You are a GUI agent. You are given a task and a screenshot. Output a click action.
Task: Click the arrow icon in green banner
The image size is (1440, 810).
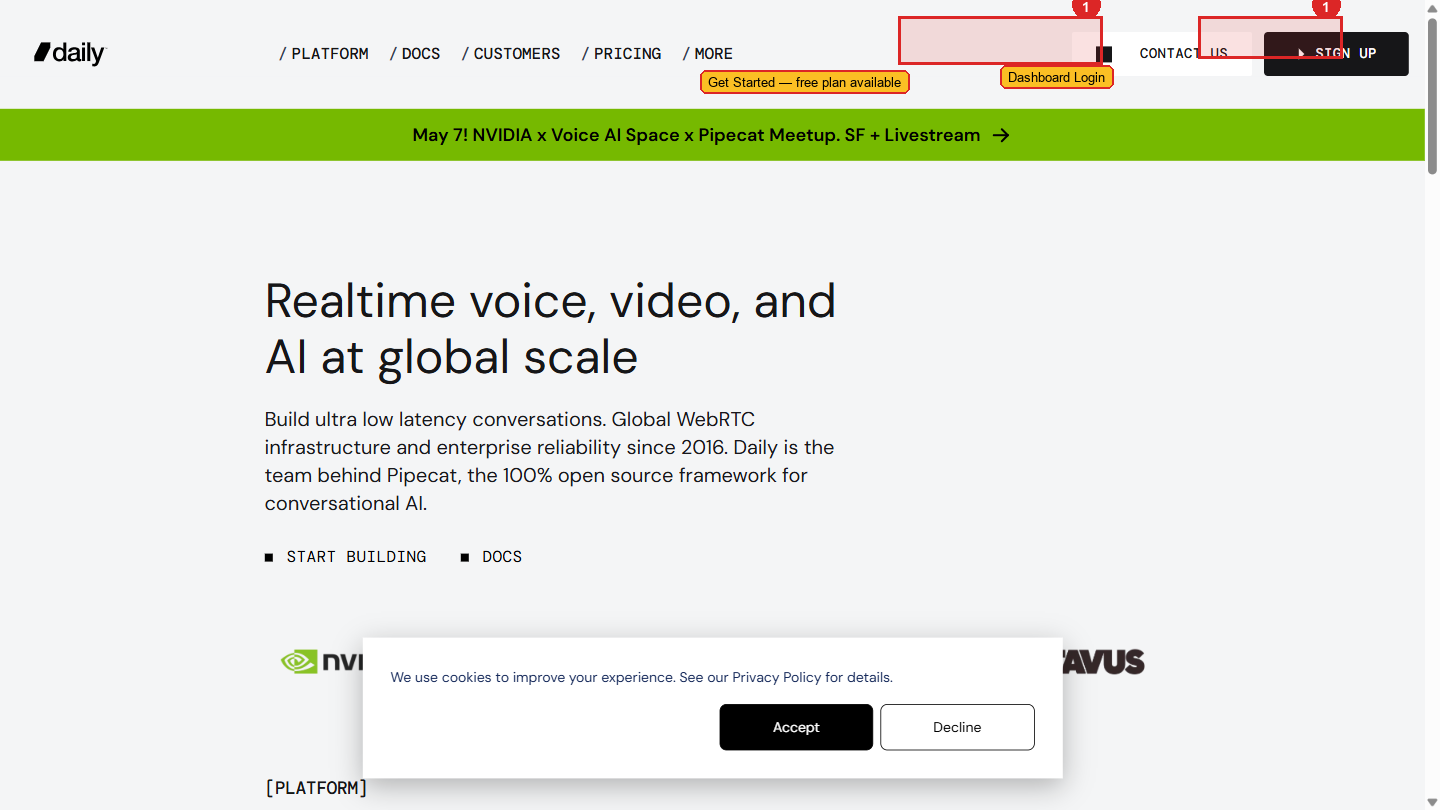click(1001, 135)
